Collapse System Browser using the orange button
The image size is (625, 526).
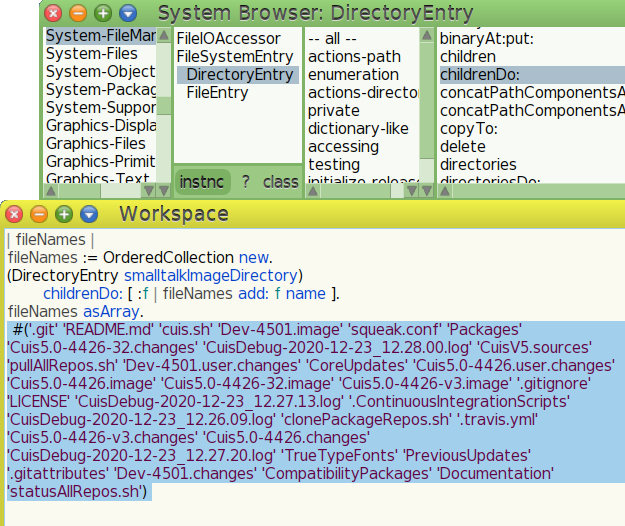(78, 13)
